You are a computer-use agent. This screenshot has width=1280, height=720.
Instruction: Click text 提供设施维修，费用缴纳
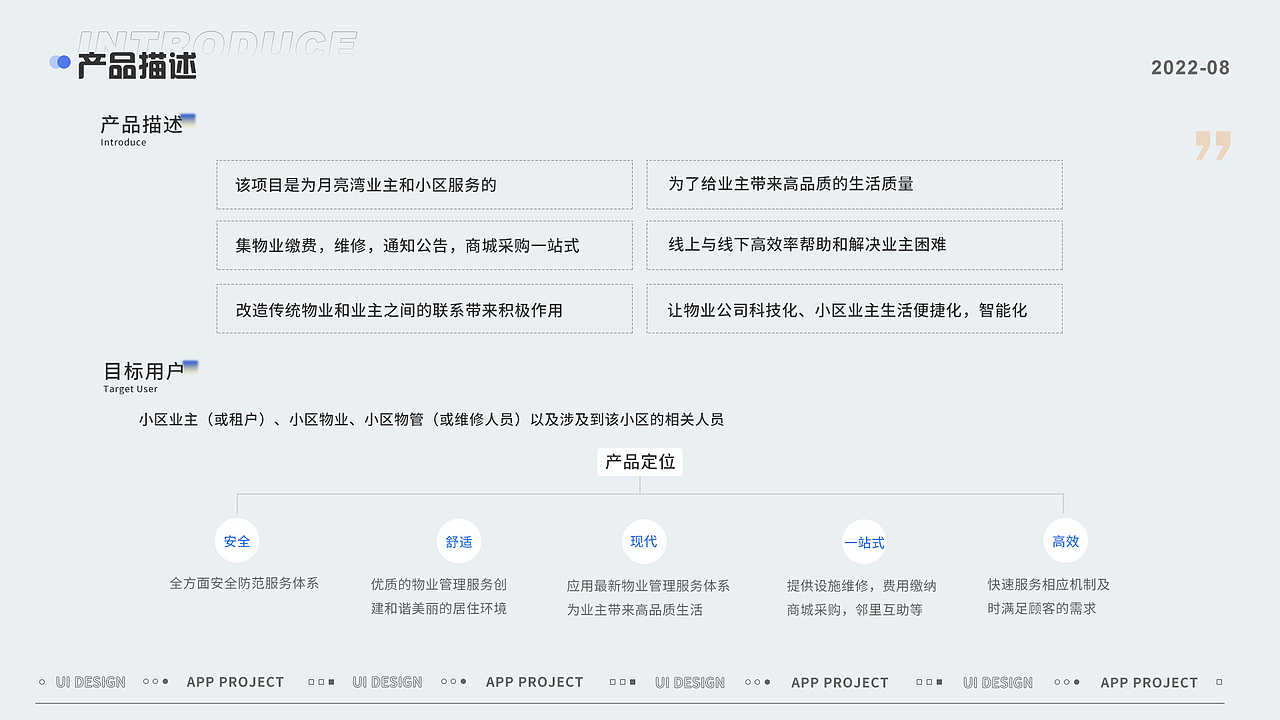[x=862, y=586]
